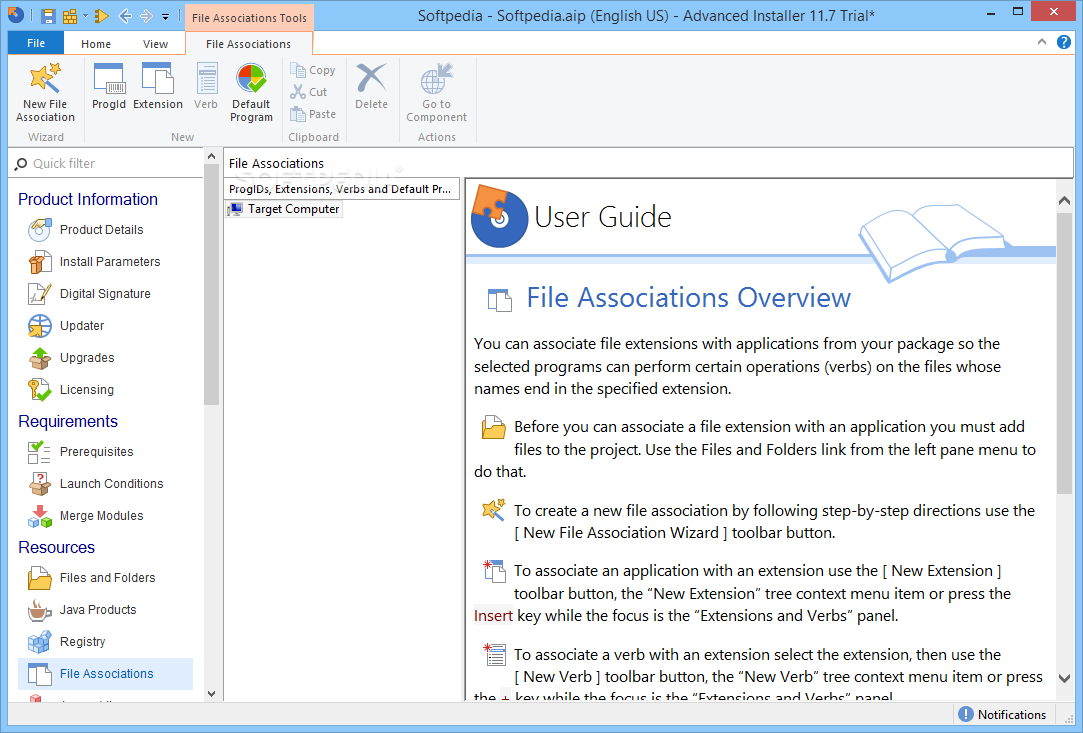The width and height of the screenshot is (1083, 733).
Task: Click the File Associations Tools contextual tab
Action: point(249,17)
